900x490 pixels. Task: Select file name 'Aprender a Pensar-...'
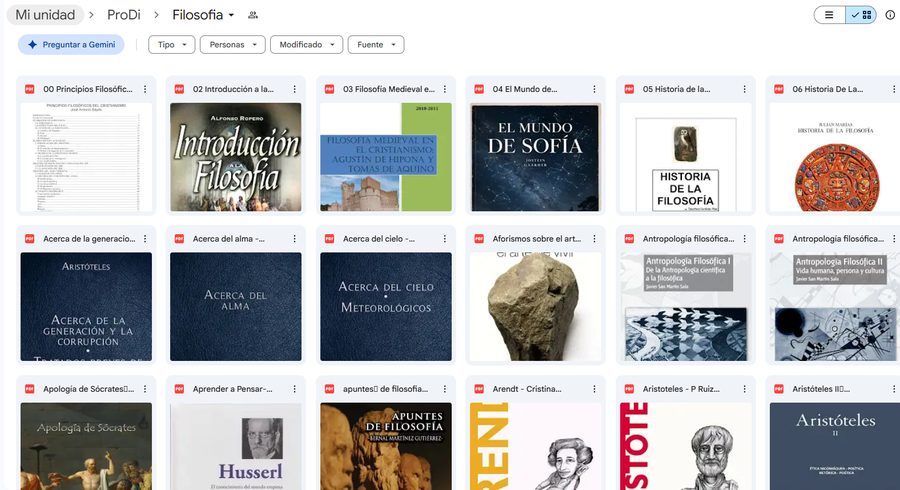(x=232, y=389)
